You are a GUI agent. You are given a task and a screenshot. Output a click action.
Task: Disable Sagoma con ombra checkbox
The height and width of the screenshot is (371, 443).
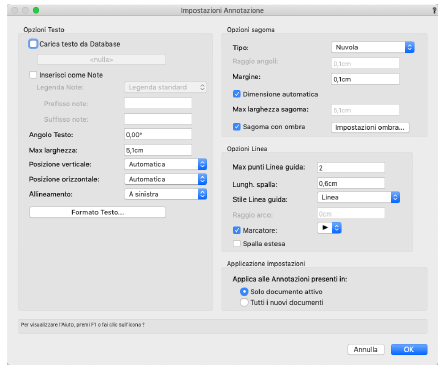237,127
